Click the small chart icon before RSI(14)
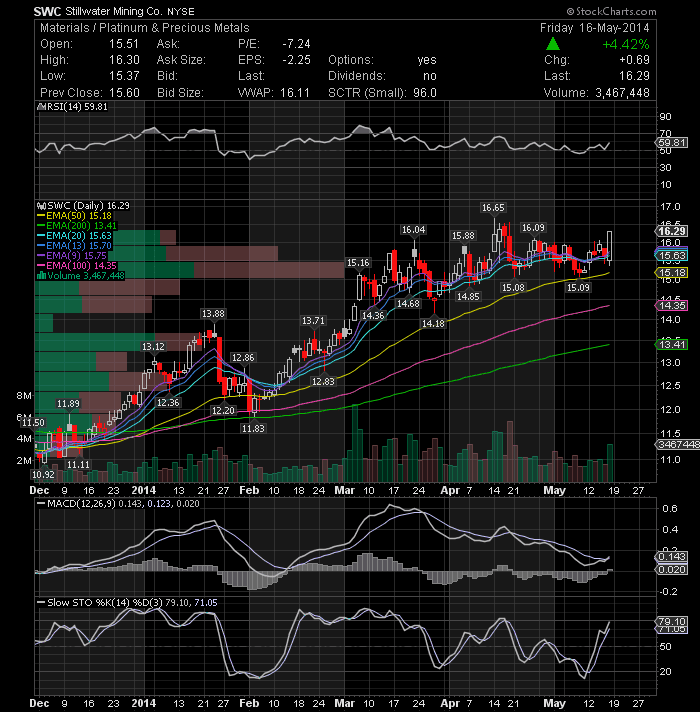 pos(40,107)
